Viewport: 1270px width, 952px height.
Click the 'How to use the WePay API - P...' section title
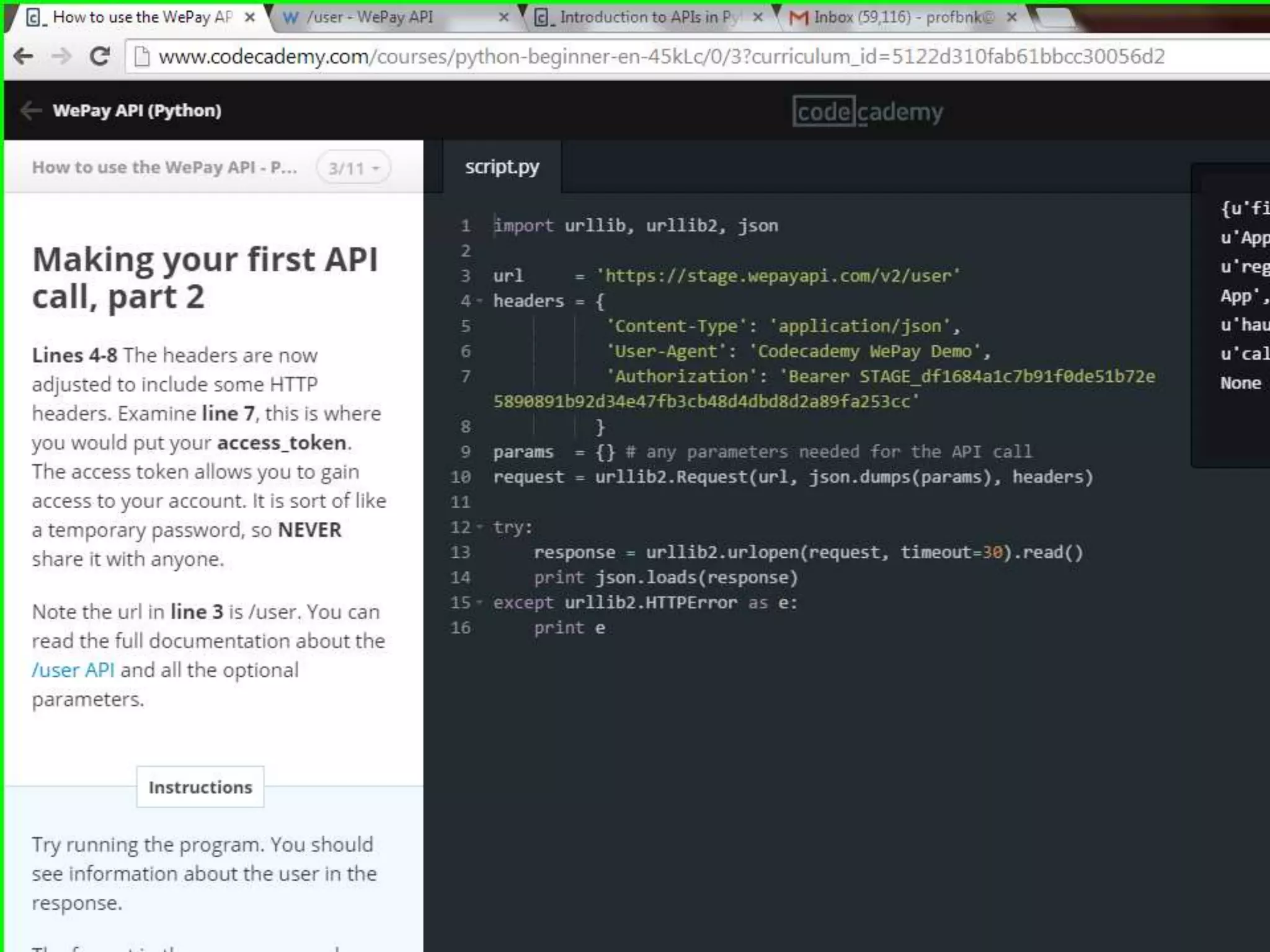point(165,167)
